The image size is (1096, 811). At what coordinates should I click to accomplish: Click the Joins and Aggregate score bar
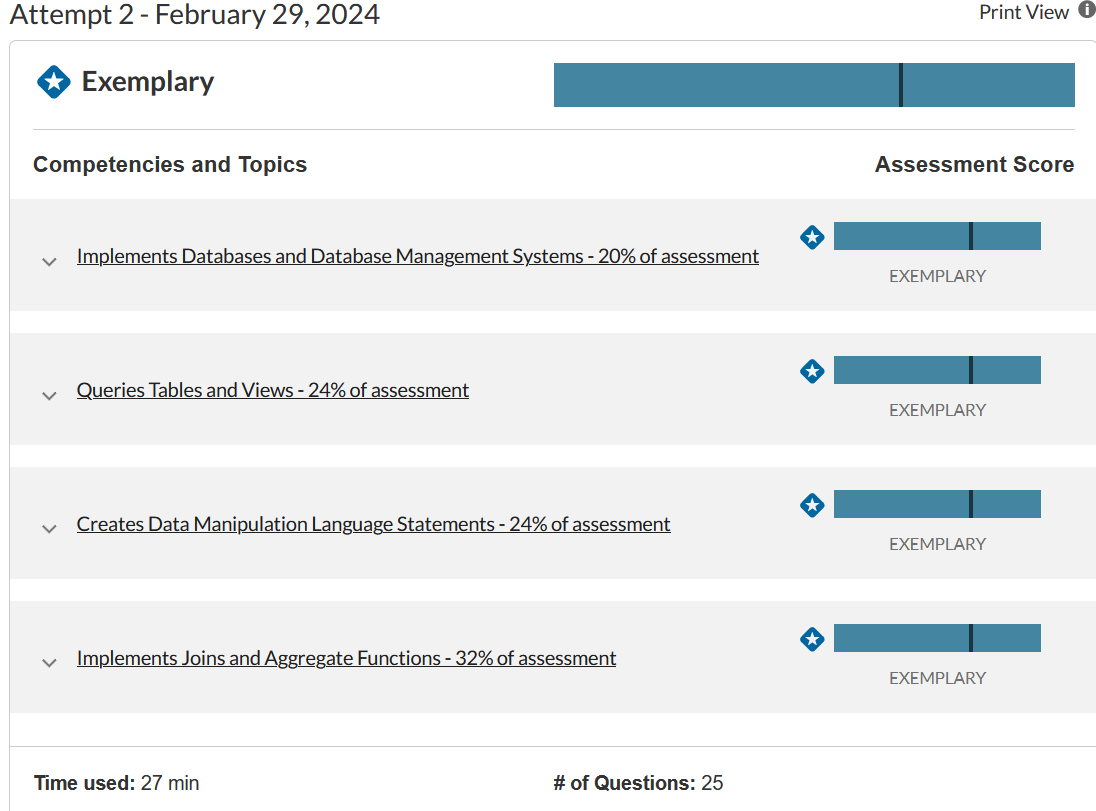coord(937,638)
